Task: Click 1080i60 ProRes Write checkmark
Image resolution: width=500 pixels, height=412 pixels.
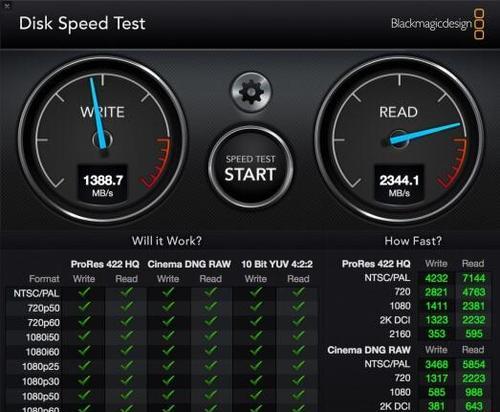Action: 84,350
